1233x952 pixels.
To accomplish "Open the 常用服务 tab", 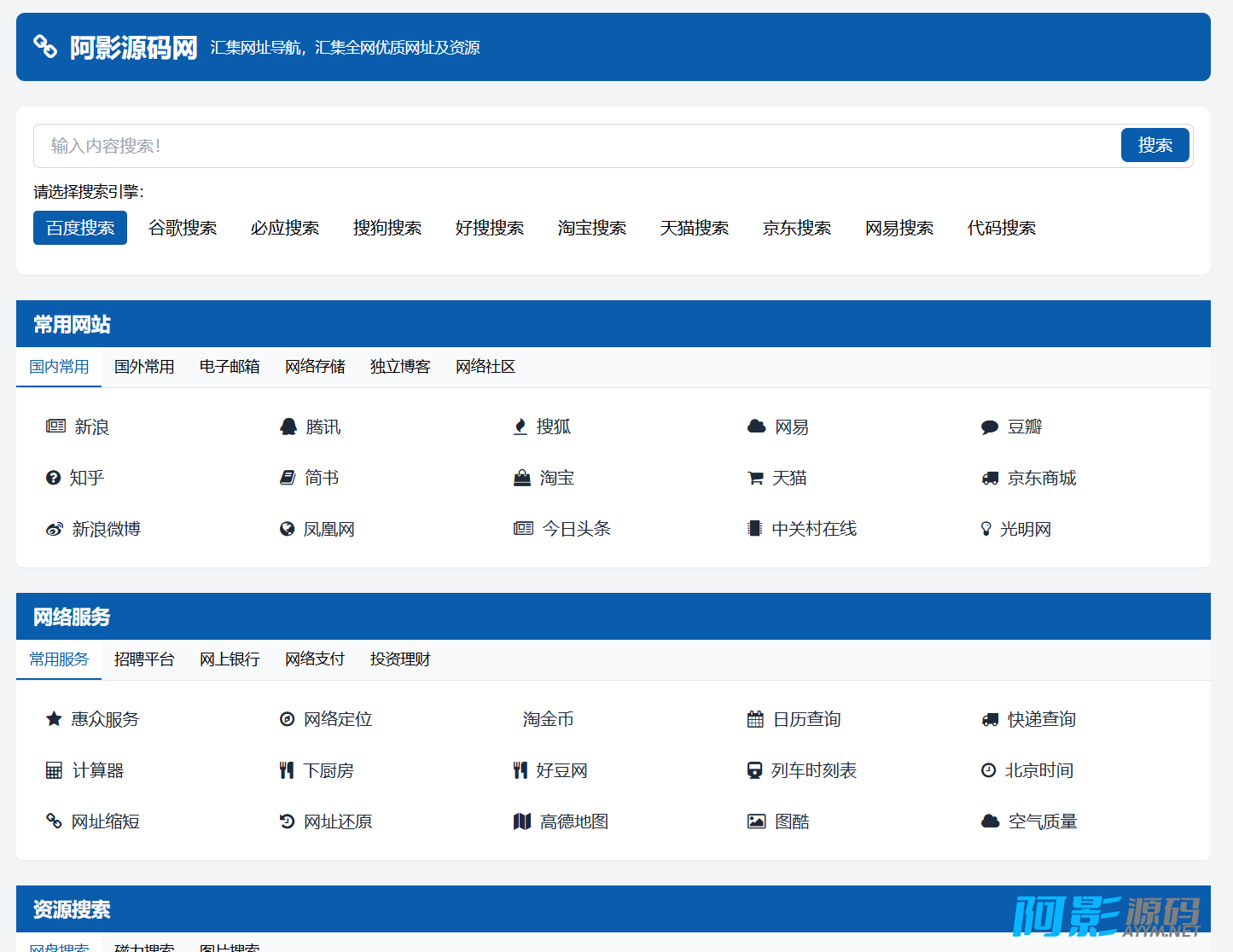I will click(59, 659).
